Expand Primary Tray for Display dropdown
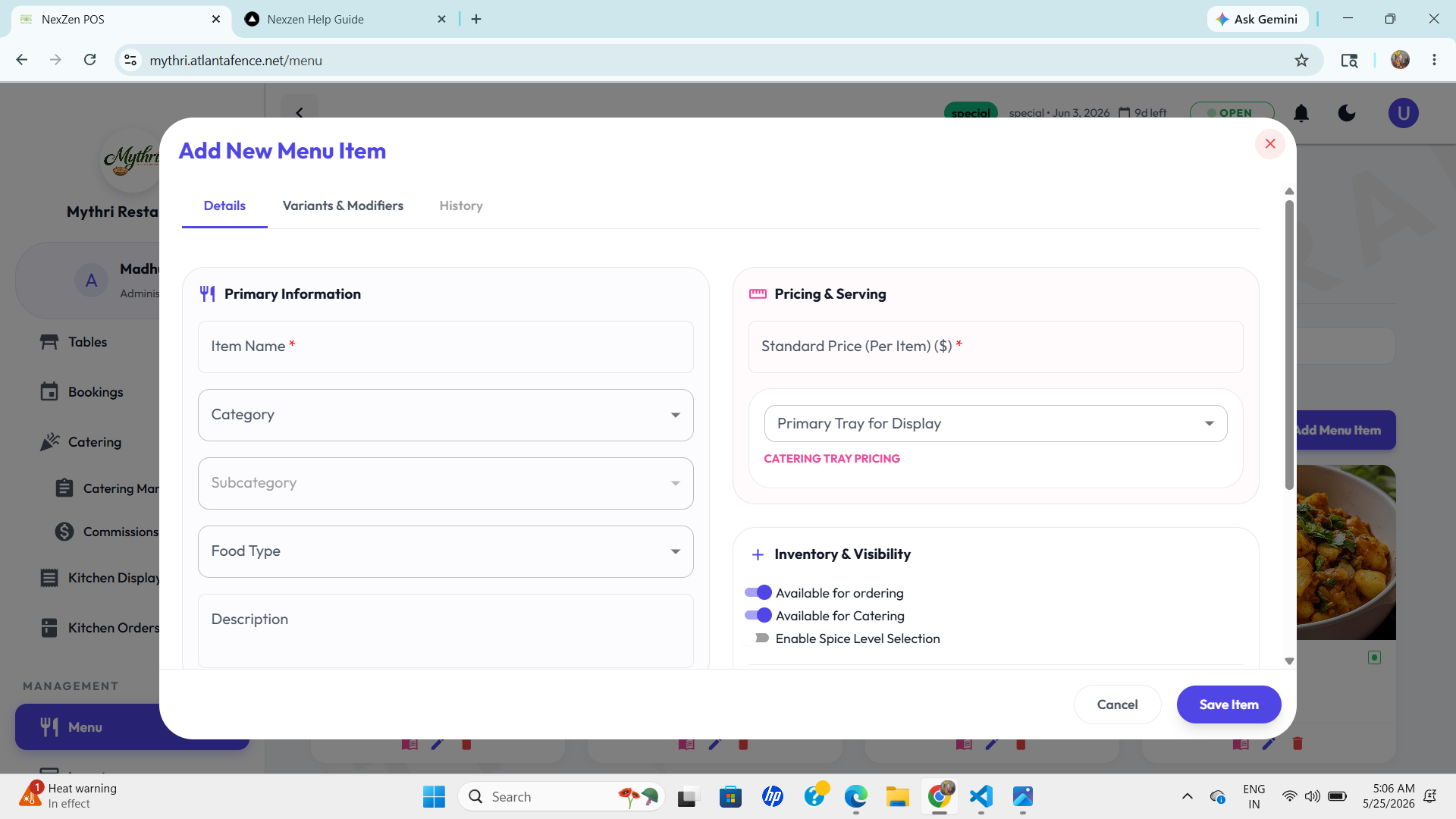The width and height of the screenshot is (1456, 819). 996,424
